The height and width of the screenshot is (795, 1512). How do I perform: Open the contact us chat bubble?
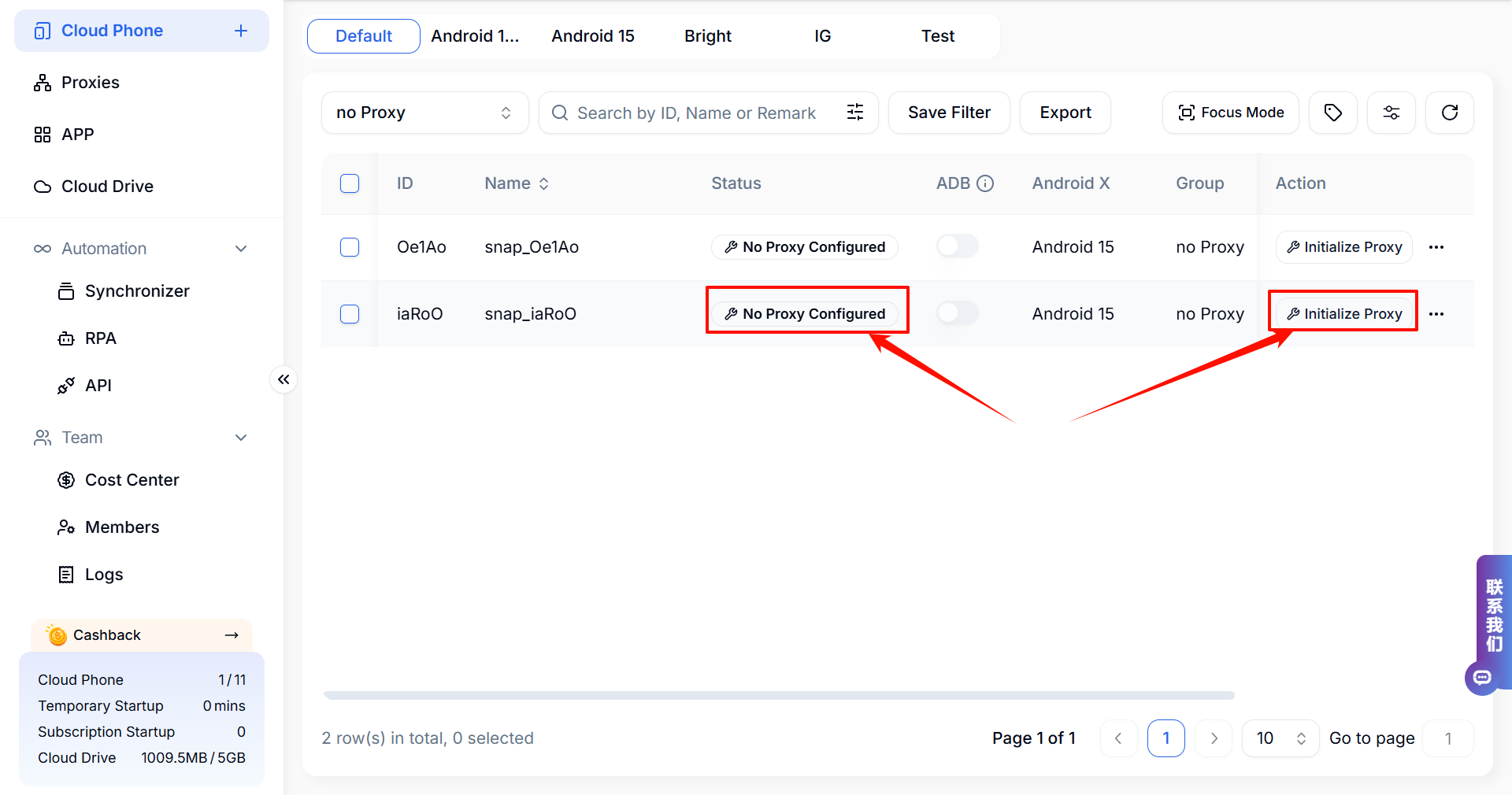point(1482,677)
